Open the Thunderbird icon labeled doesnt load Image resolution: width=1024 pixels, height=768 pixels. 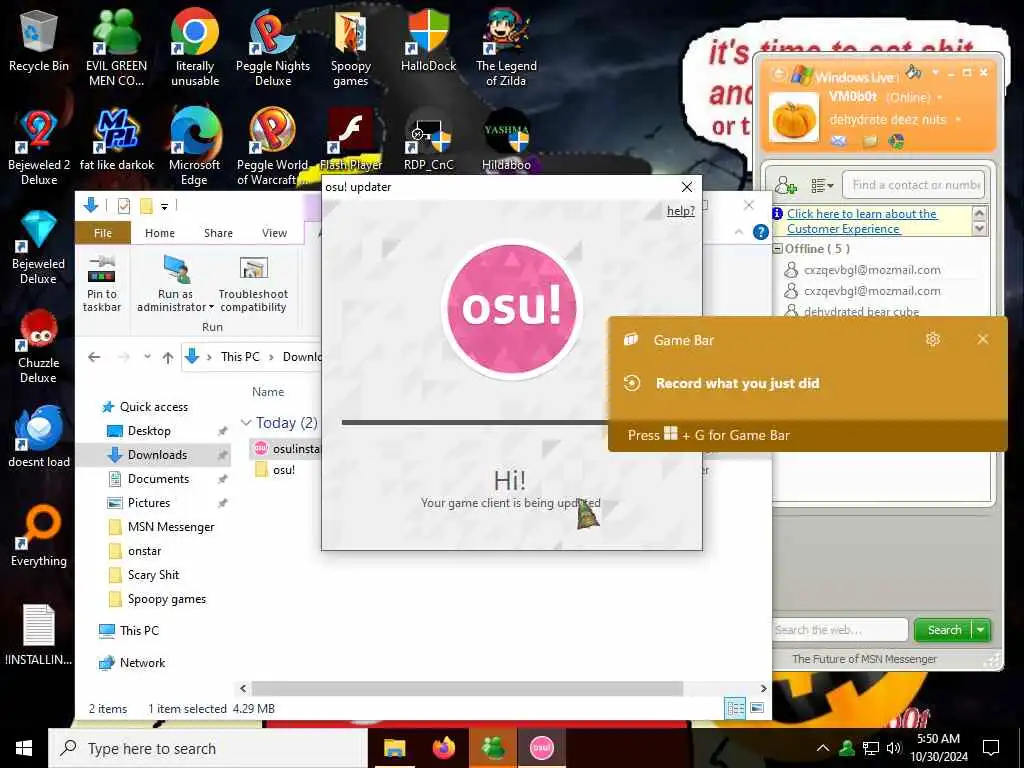[x=39, y=436]
